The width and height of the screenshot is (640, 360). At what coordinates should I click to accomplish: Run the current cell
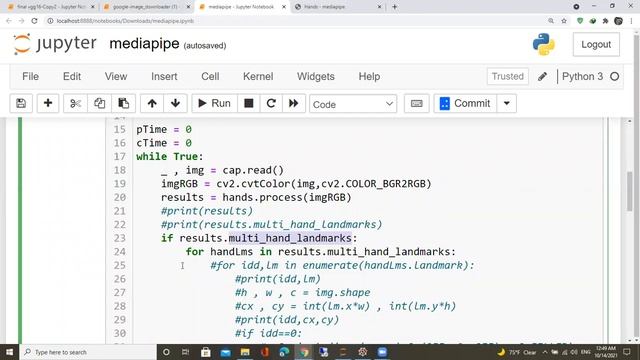(x=214, y=104)
